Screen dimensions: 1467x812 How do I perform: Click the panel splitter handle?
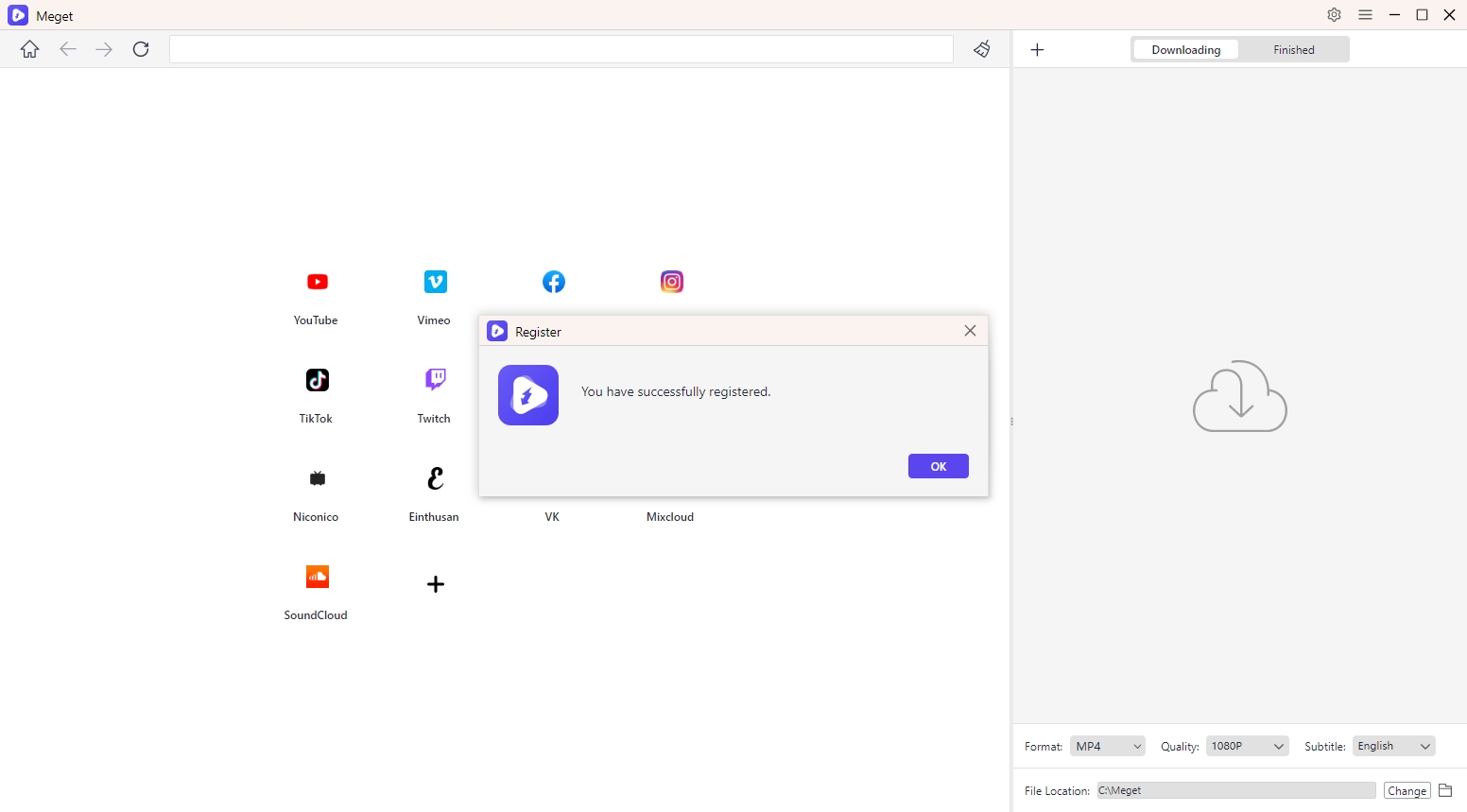(1011, 422)
